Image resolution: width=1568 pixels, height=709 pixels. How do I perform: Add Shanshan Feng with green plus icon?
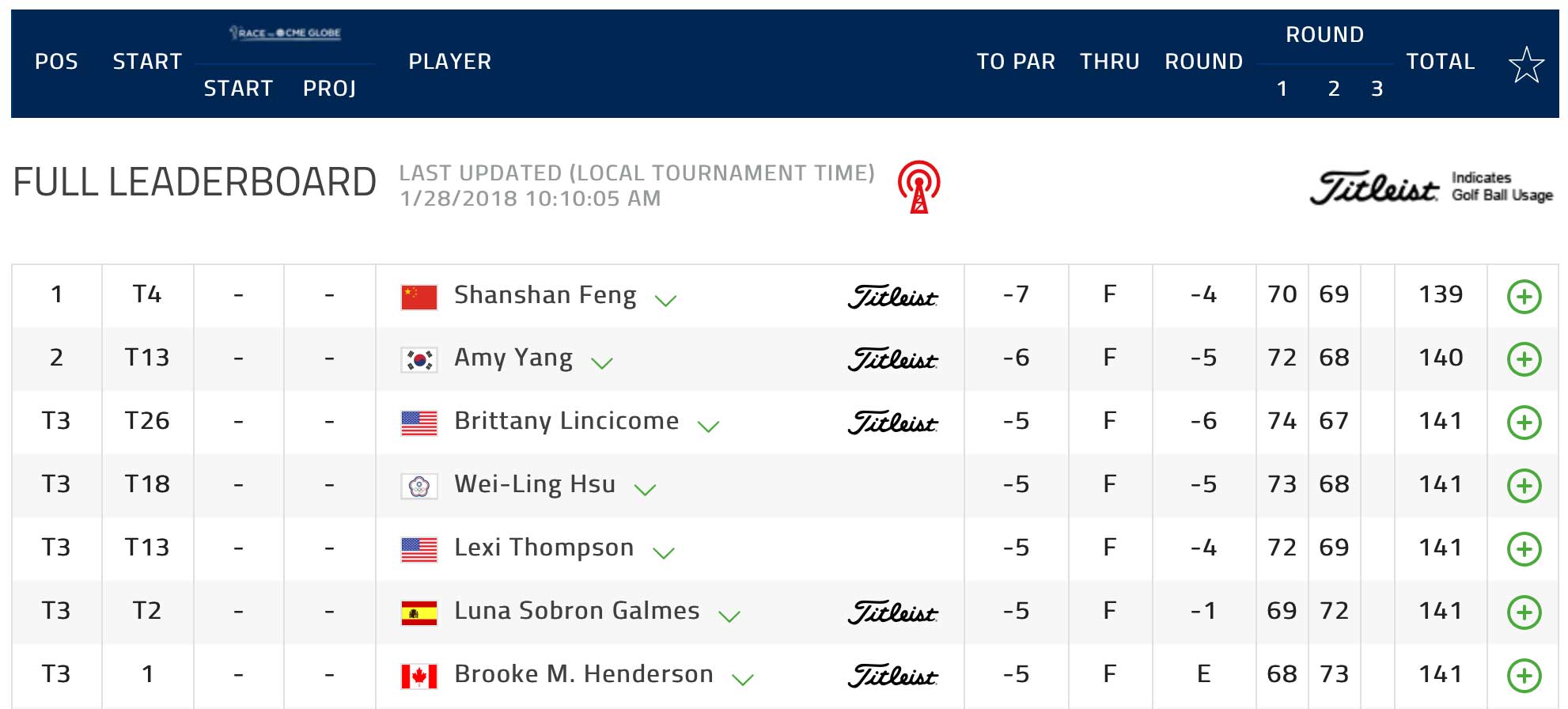click(x=1524, y=297)
